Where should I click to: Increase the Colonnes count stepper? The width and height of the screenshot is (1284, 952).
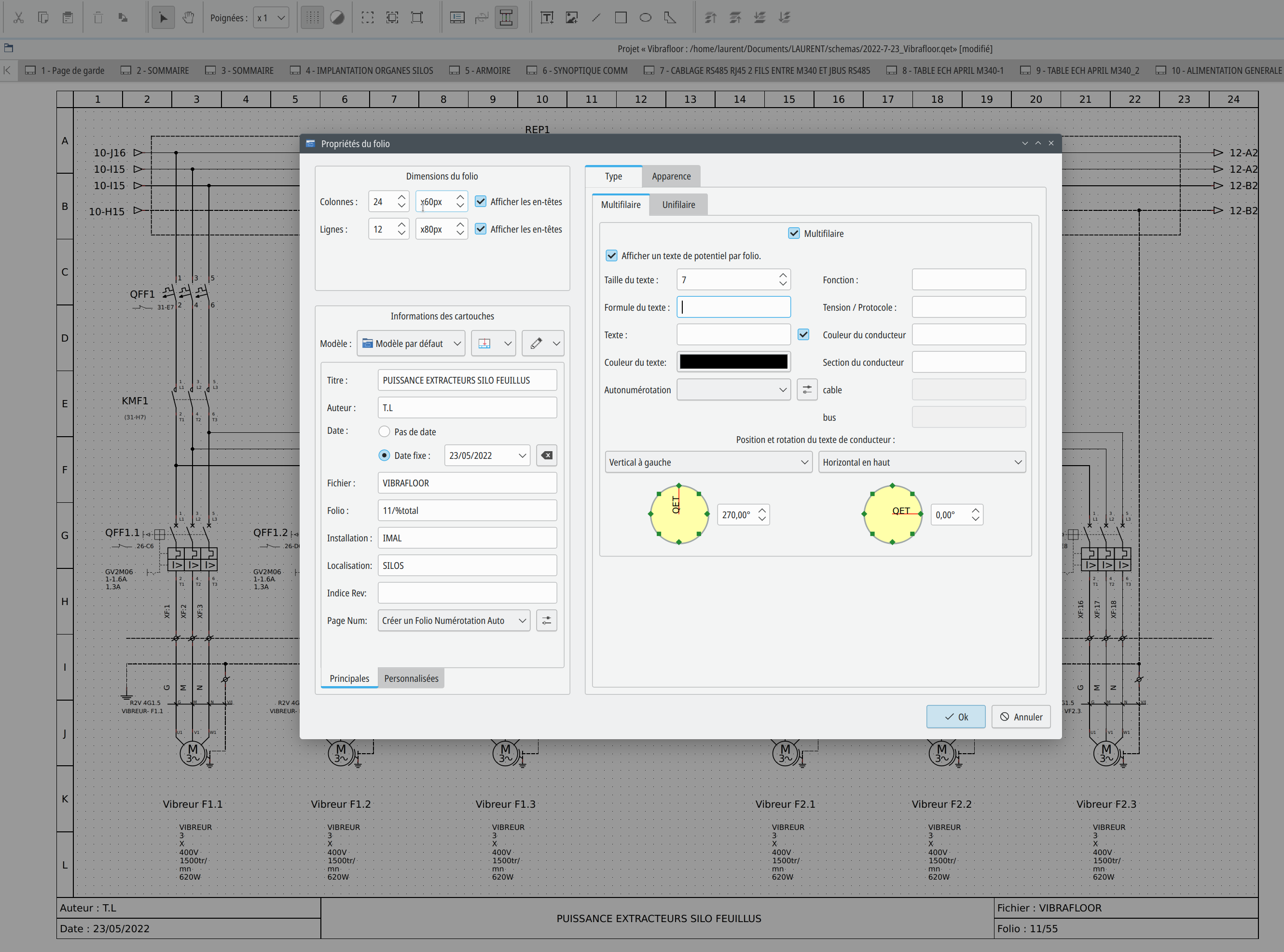401,196
